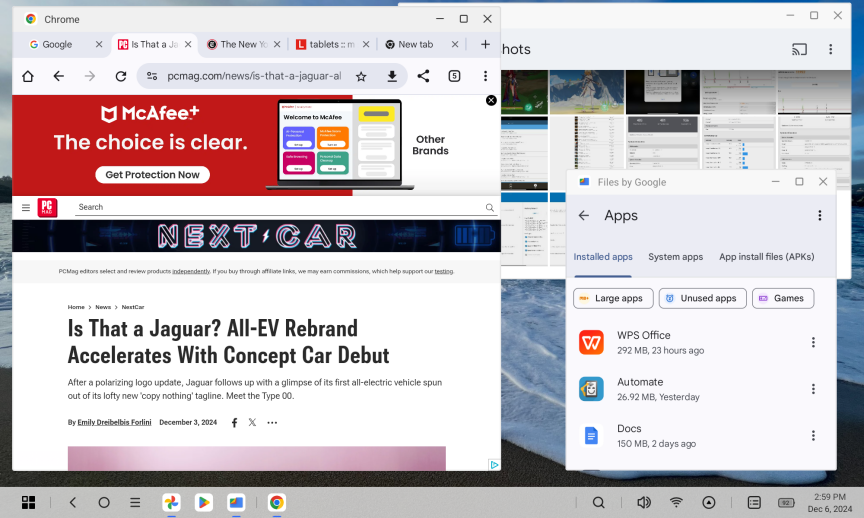Switch to the Google tab

tap(57, 45)
